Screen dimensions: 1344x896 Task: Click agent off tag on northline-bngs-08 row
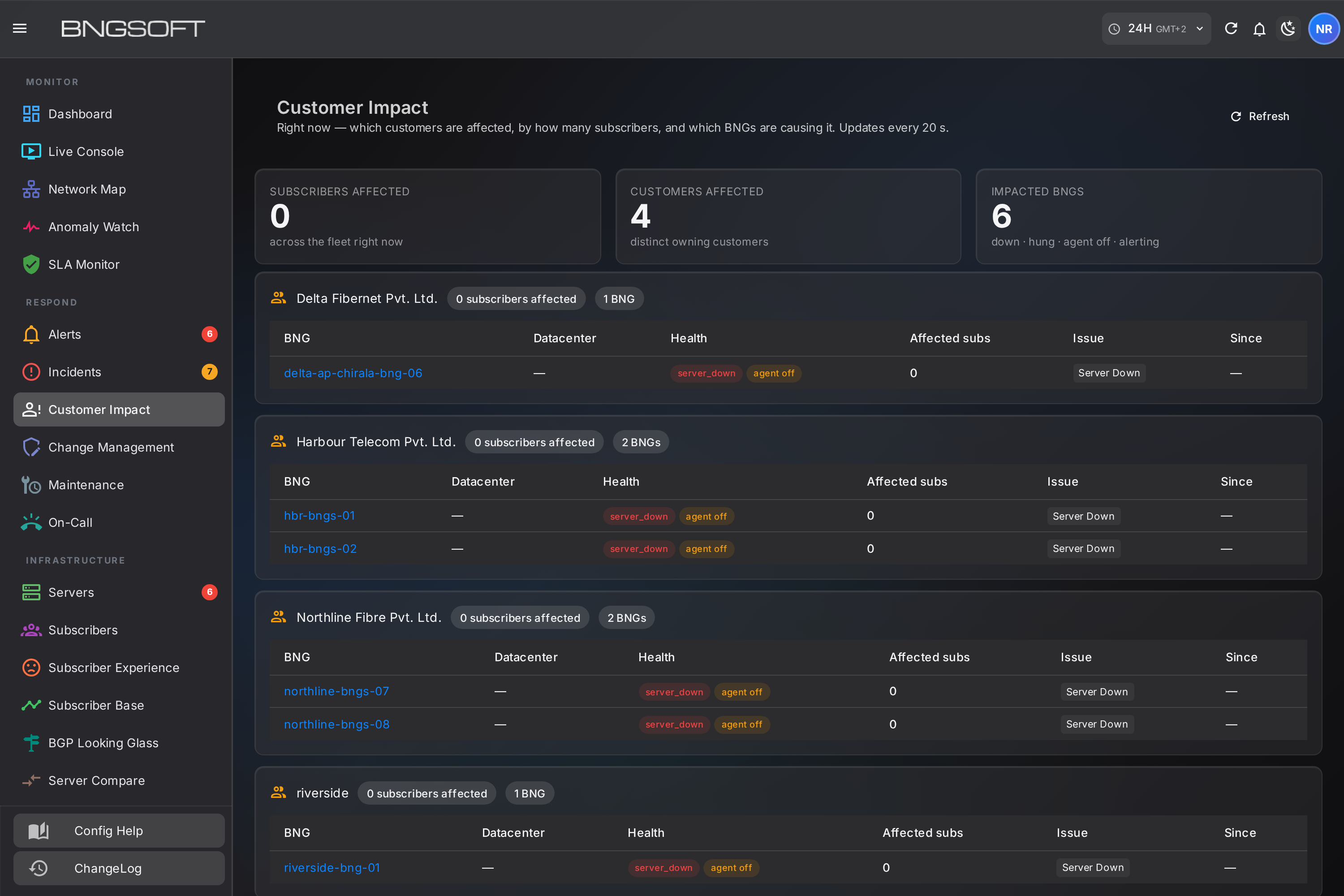[742, 724]
